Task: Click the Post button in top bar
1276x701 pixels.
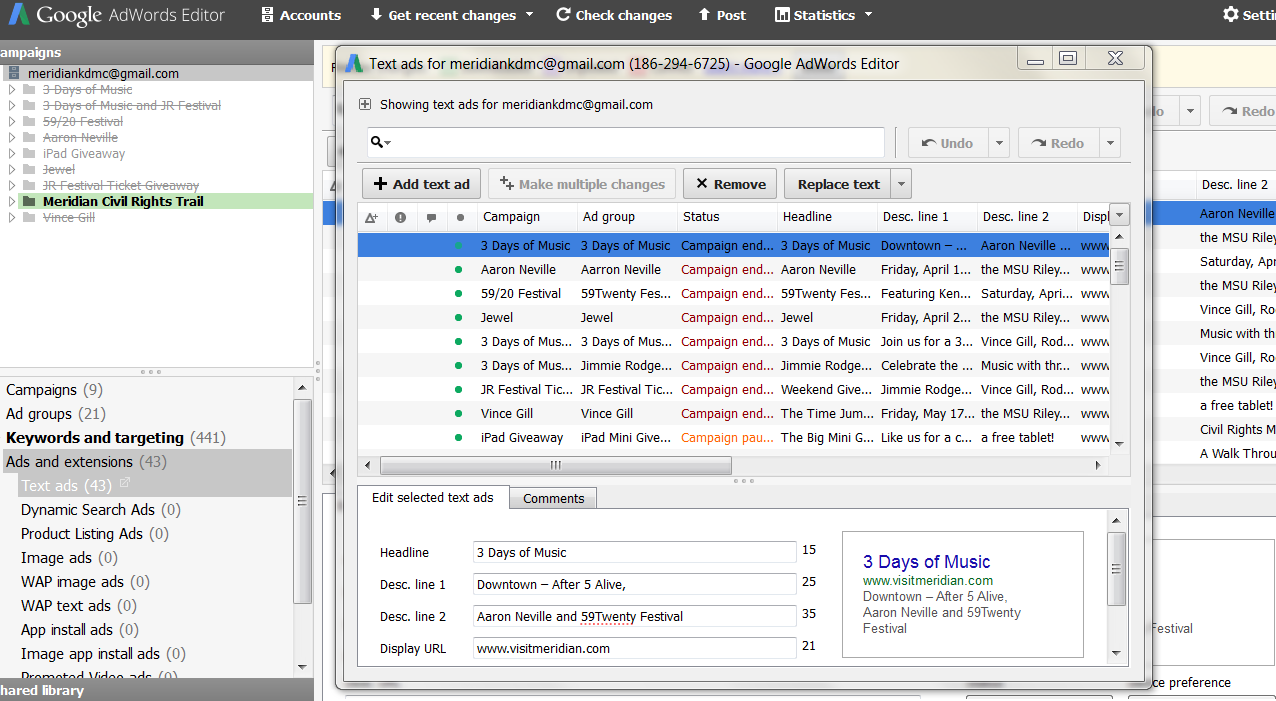Action: click(722, 15)
